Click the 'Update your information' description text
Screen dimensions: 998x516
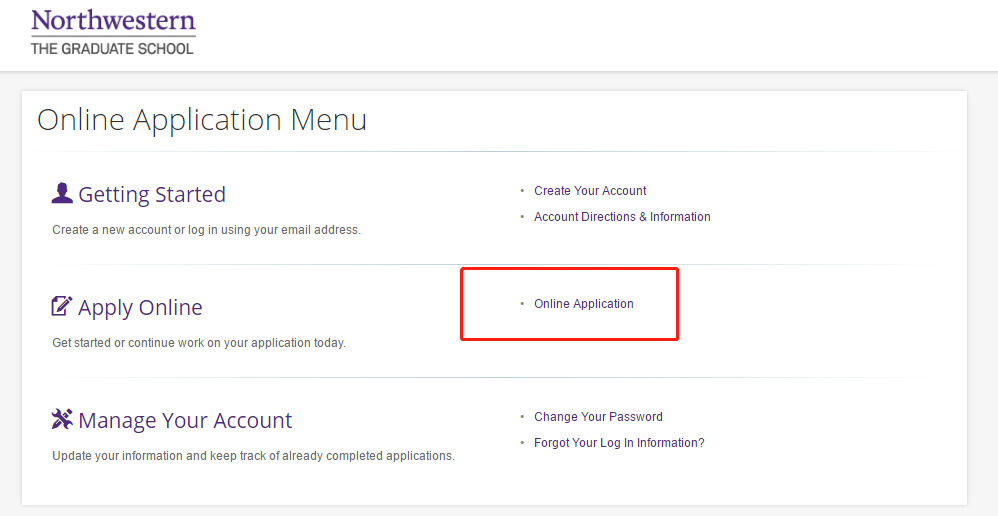[x=253, y=456]
